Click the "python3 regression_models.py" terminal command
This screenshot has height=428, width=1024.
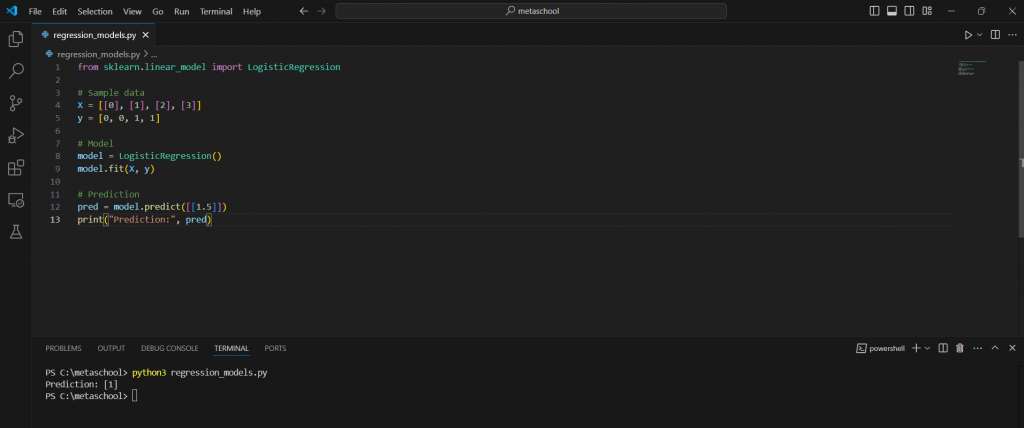200,372
